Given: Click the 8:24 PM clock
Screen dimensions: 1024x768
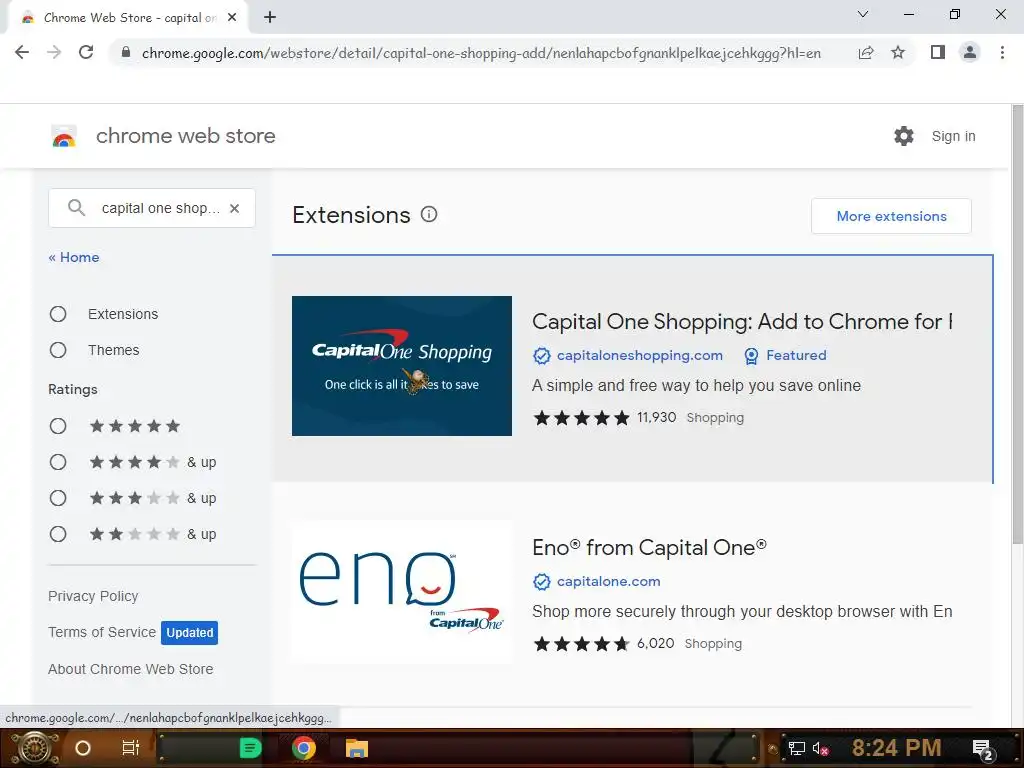Looking at the screenshot, I should tap(896, 748).
